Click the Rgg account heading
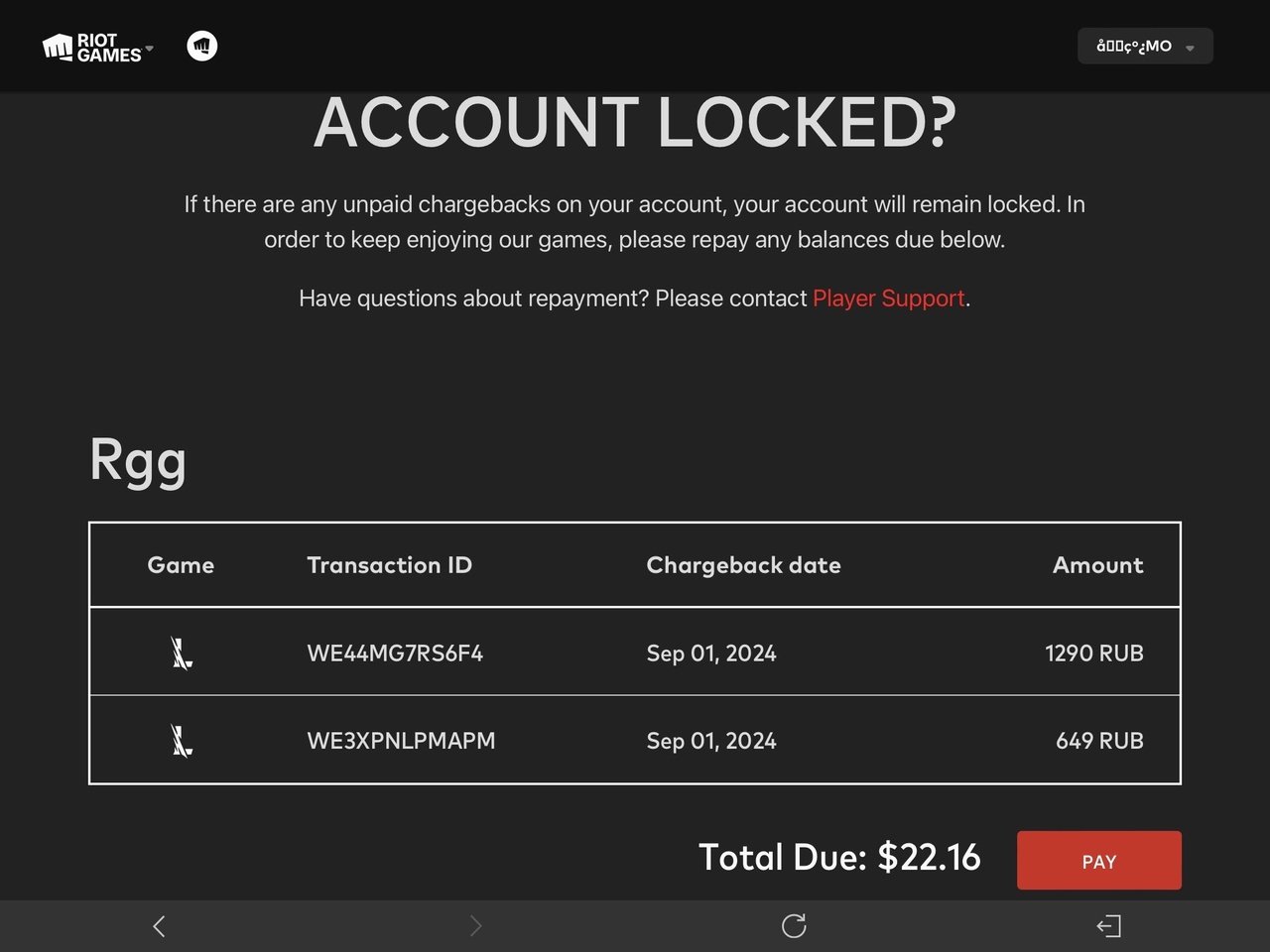 click(138, 462)
